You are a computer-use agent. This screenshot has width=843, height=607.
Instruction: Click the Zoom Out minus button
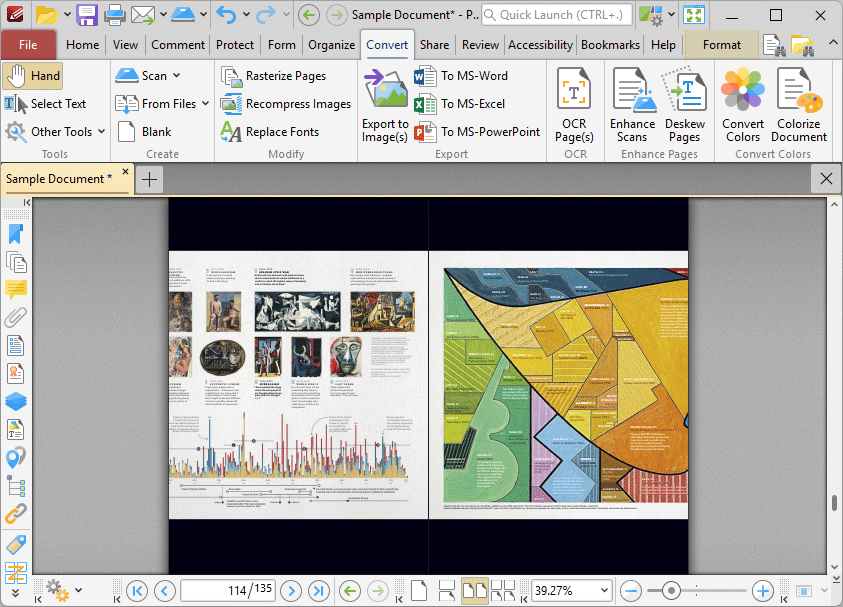click(x=631, y=591)
